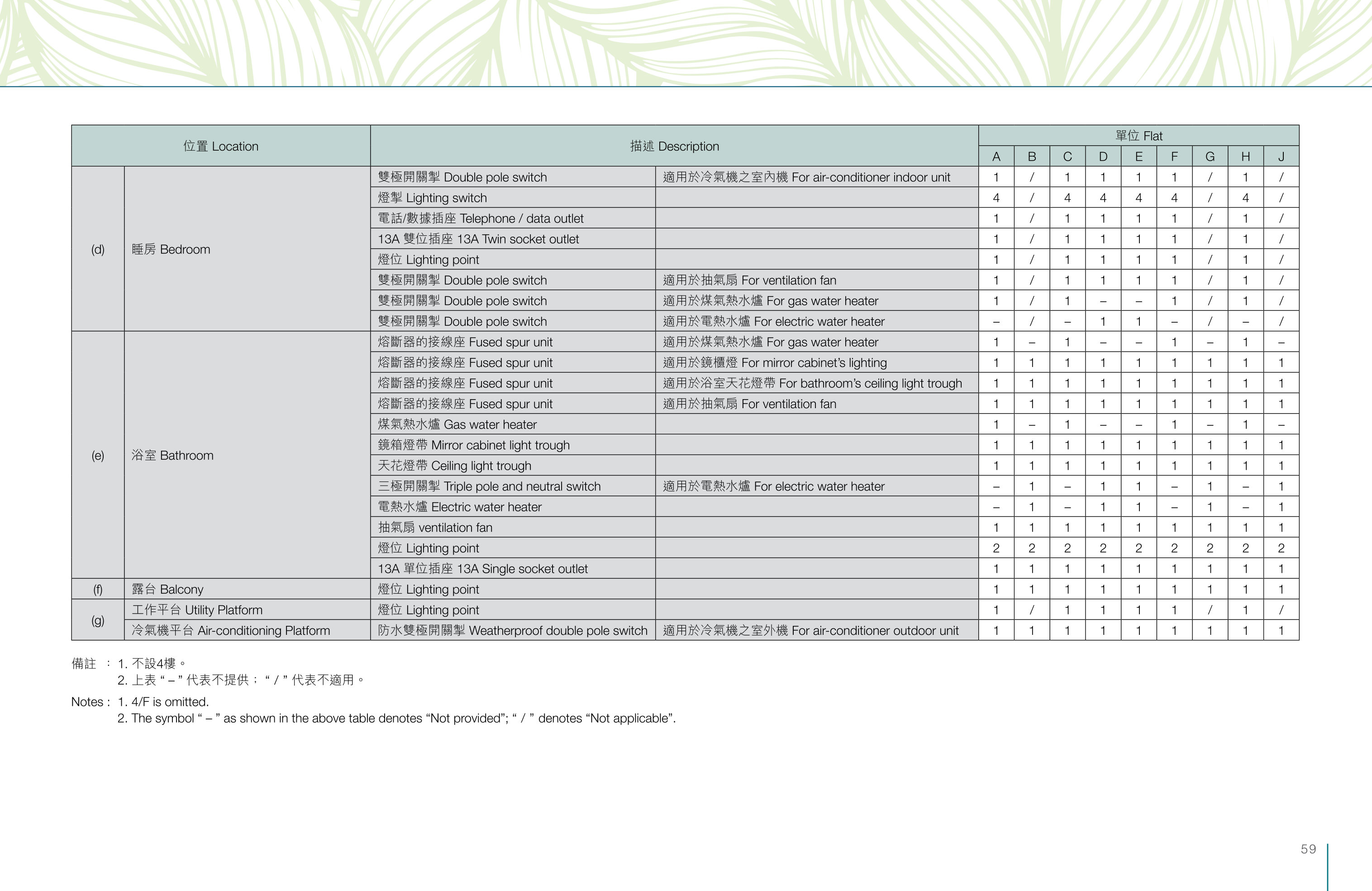Click the 露台 Balcony location cell
This screenshot has width=1372, height=891.
[x=248, y=589]
